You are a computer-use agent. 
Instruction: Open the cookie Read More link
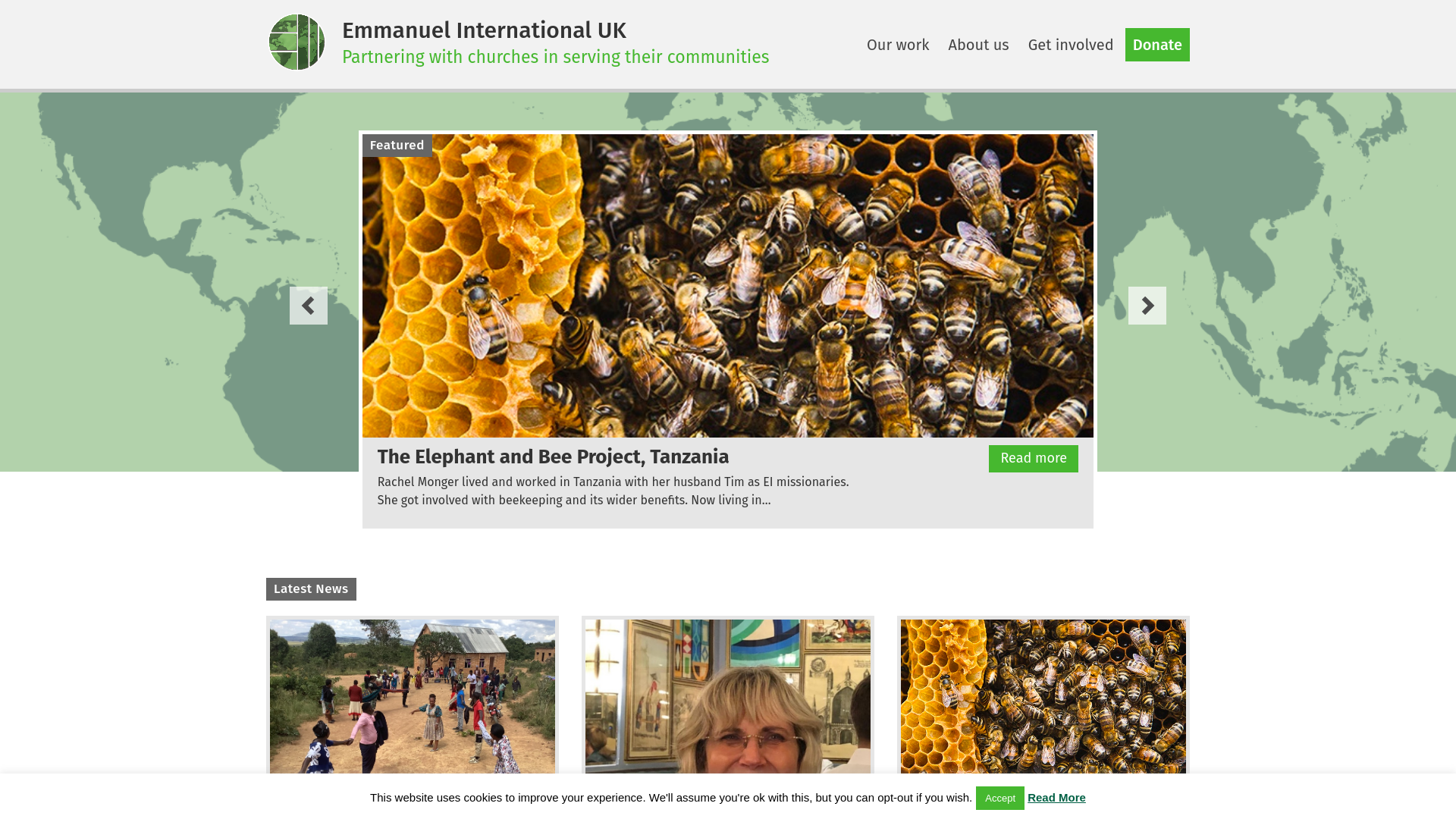pos(1056,798)
